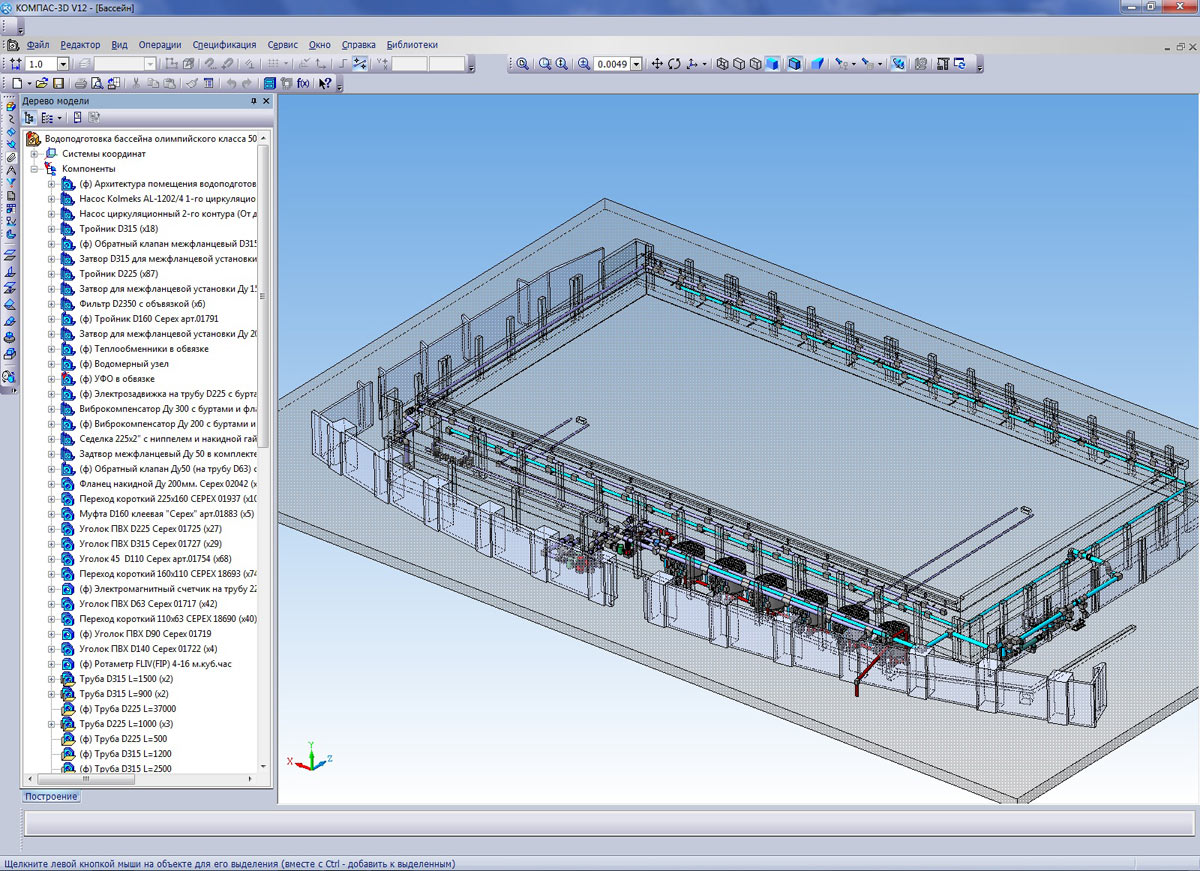Open the print preview tool
Screen dimensions: 1200x871
(98, 84)
